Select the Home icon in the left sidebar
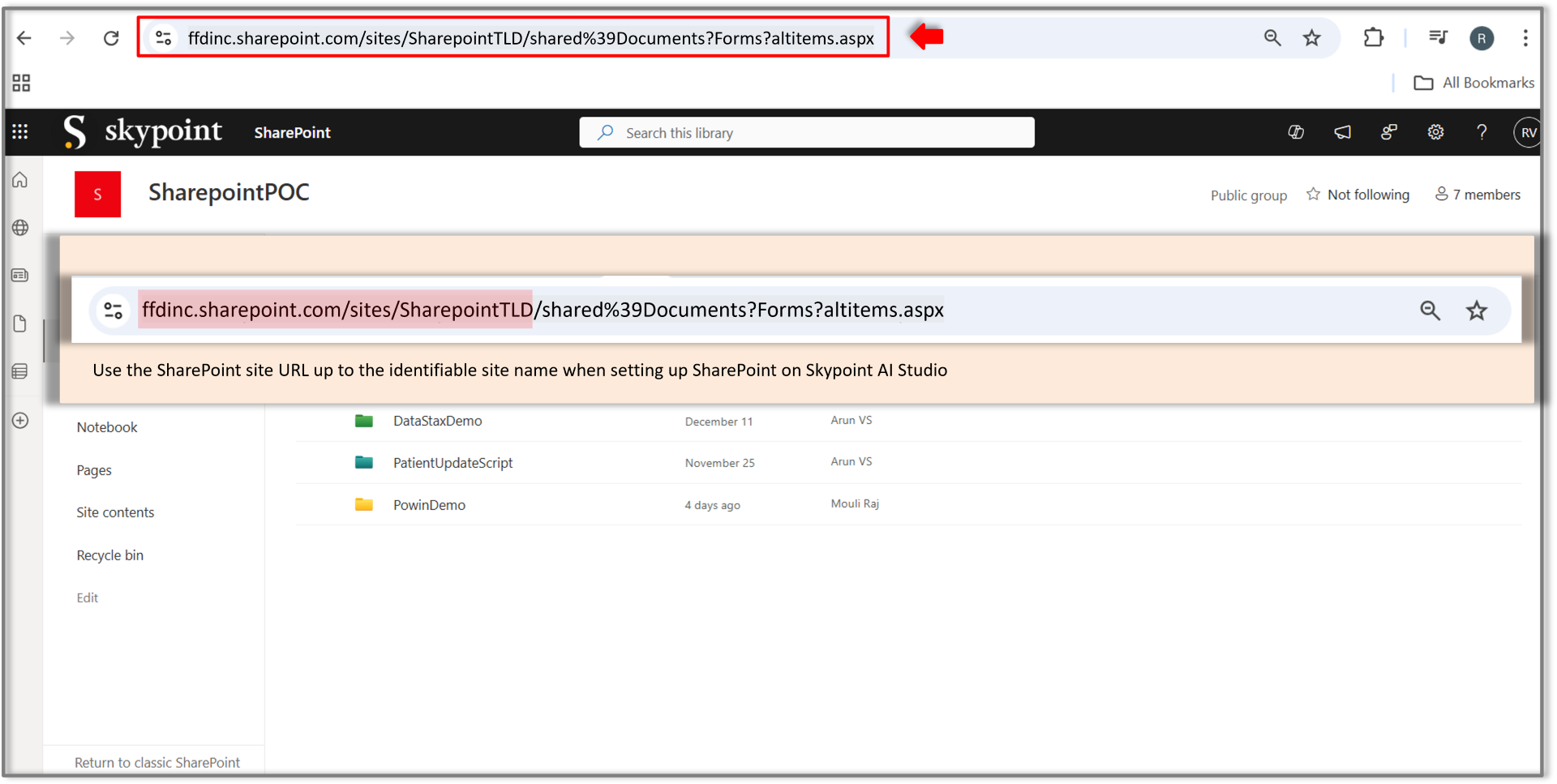The image size is (1557, 784). pos(19,180)
